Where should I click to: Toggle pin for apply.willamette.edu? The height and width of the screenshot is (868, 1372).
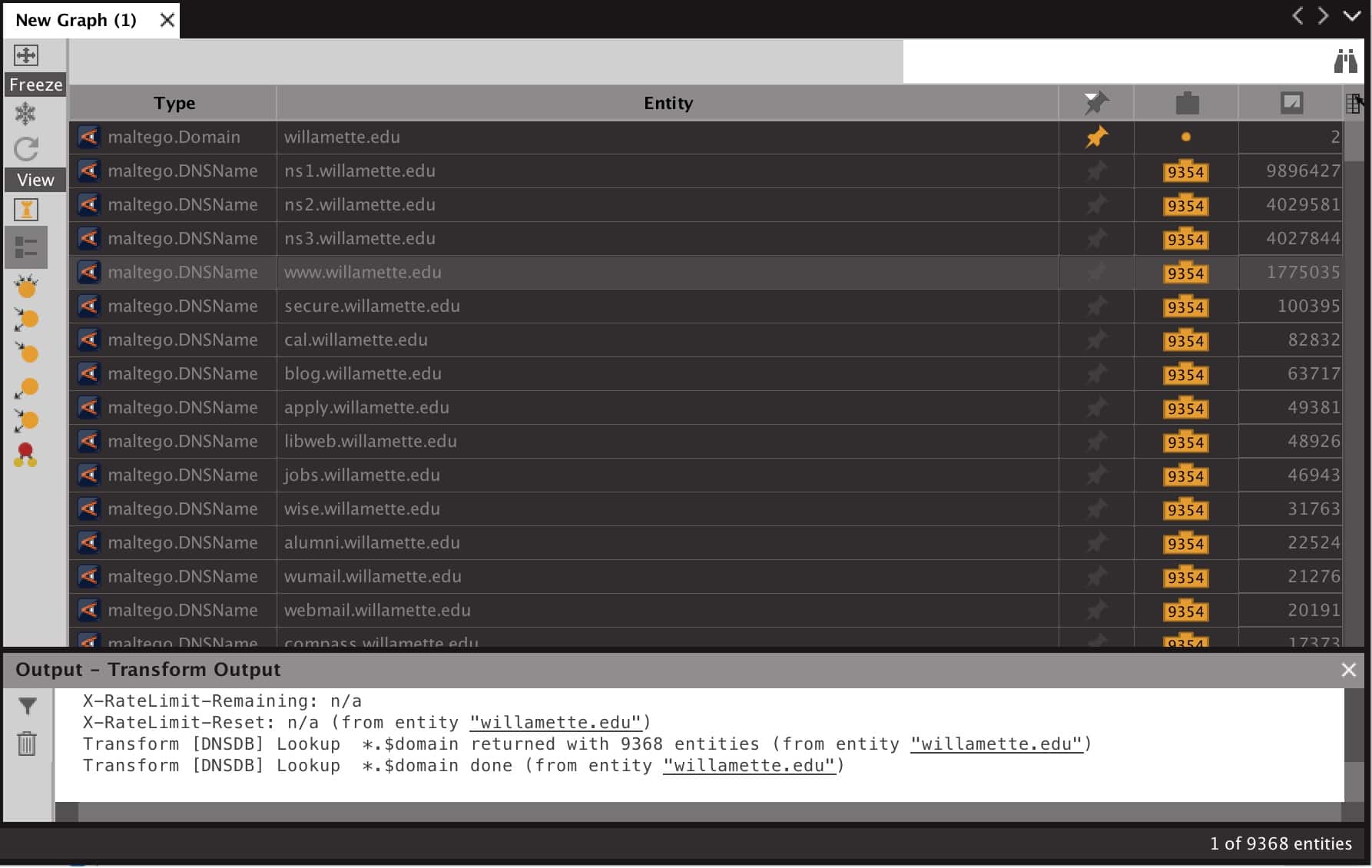1096,407
